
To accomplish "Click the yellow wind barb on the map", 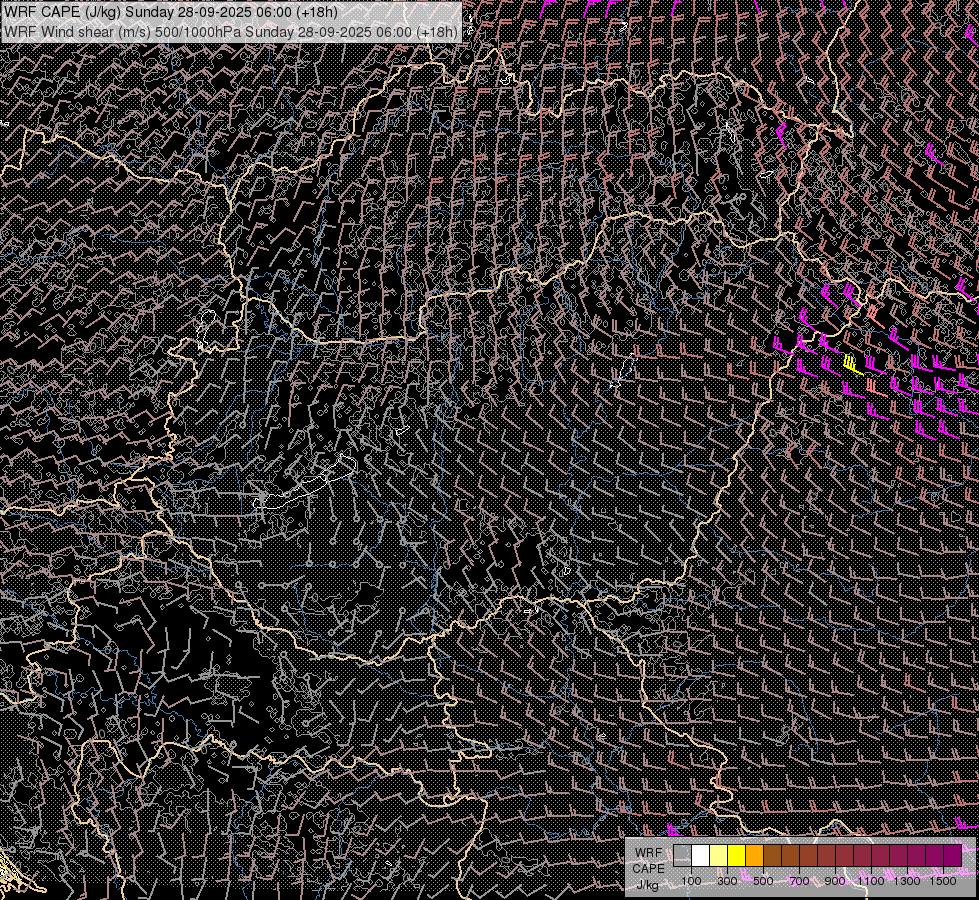I will pyautogui.click(x=851, y=363).
